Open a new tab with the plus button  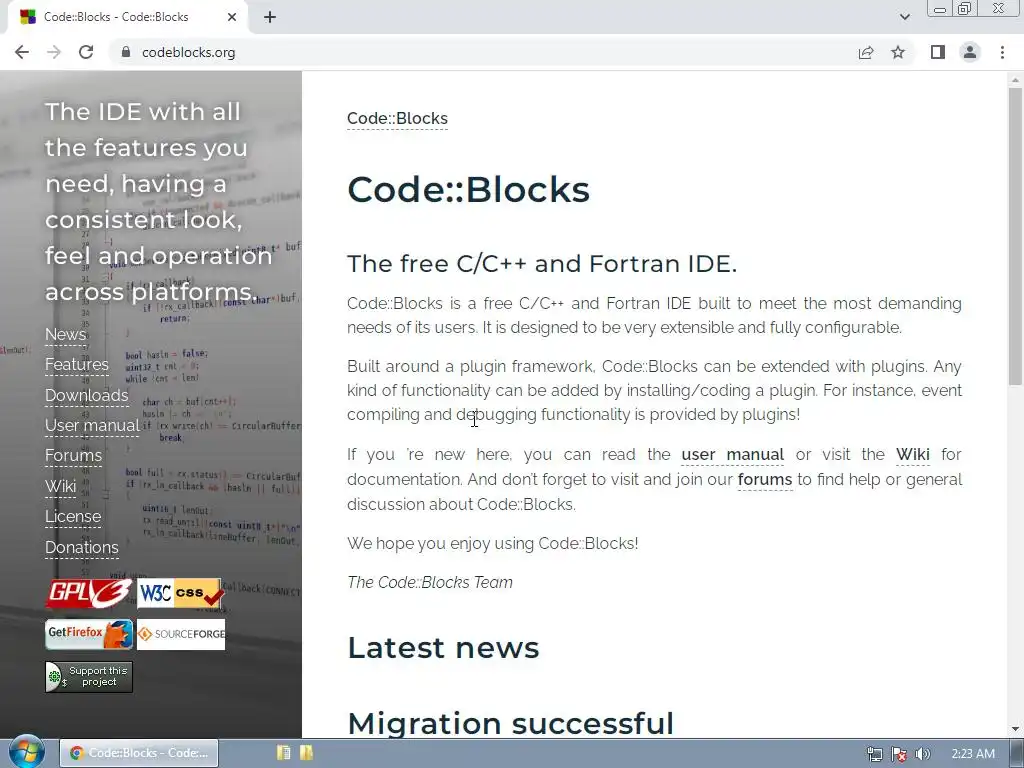(x=270, y=17)
